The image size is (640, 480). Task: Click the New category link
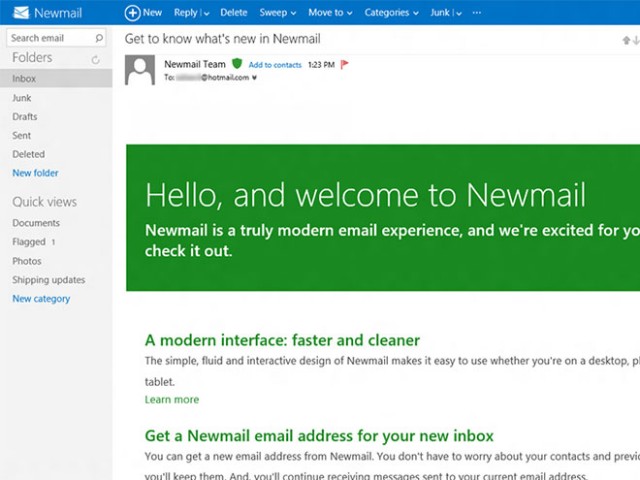41,299
